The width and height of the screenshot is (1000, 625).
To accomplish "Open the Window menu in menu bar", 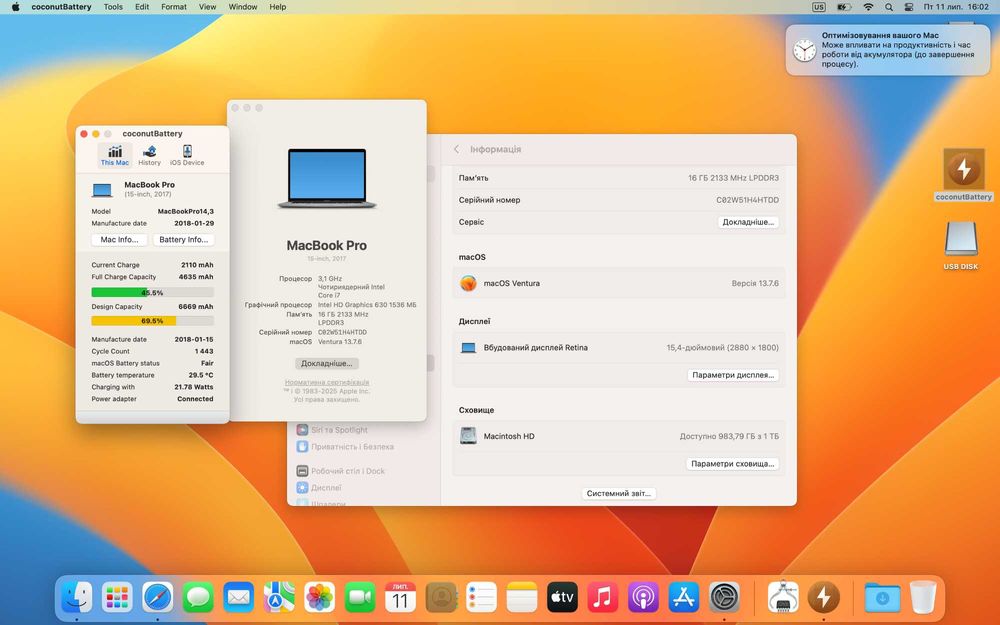I will tap(243, 7).
